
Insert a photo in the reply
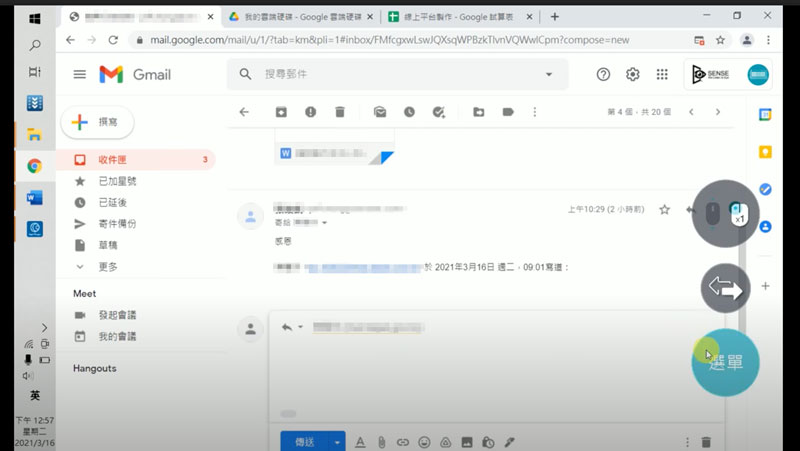(x=467, y=442)
